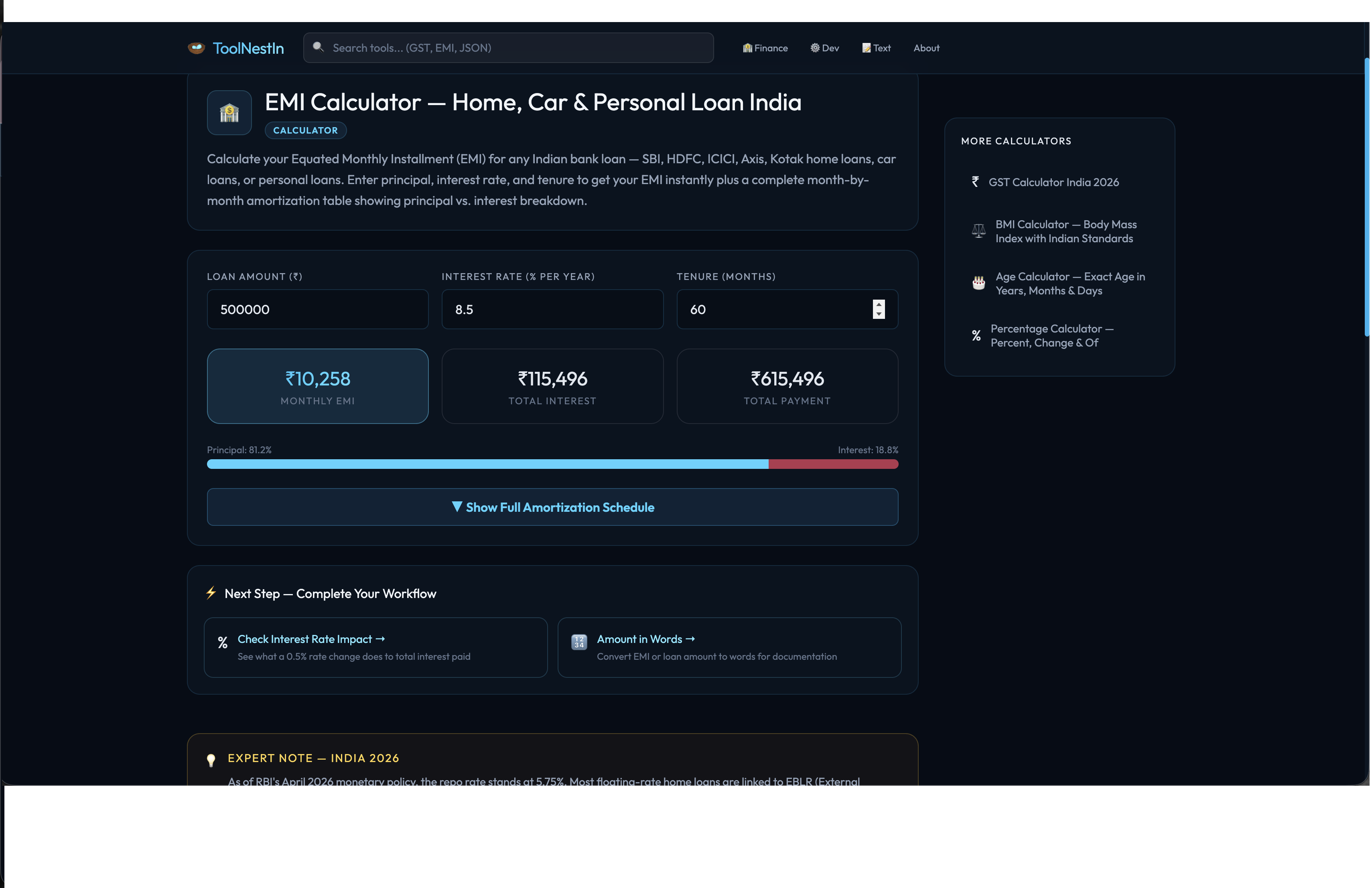Viewport: 1372px width, 888px height.
Task: Click the search magnifier icon
Action: (318, 47)
